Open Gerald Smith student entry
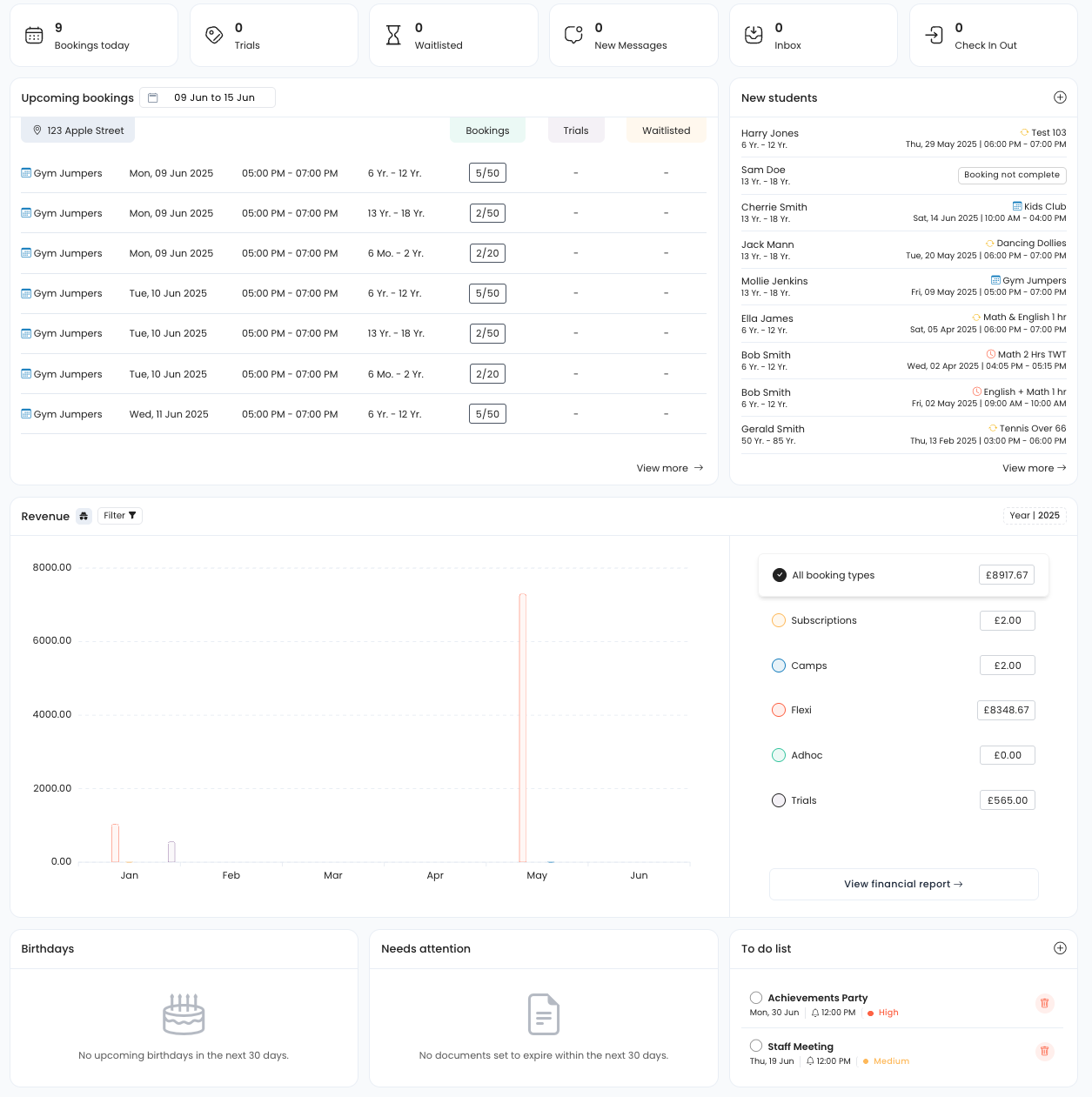 903,434
